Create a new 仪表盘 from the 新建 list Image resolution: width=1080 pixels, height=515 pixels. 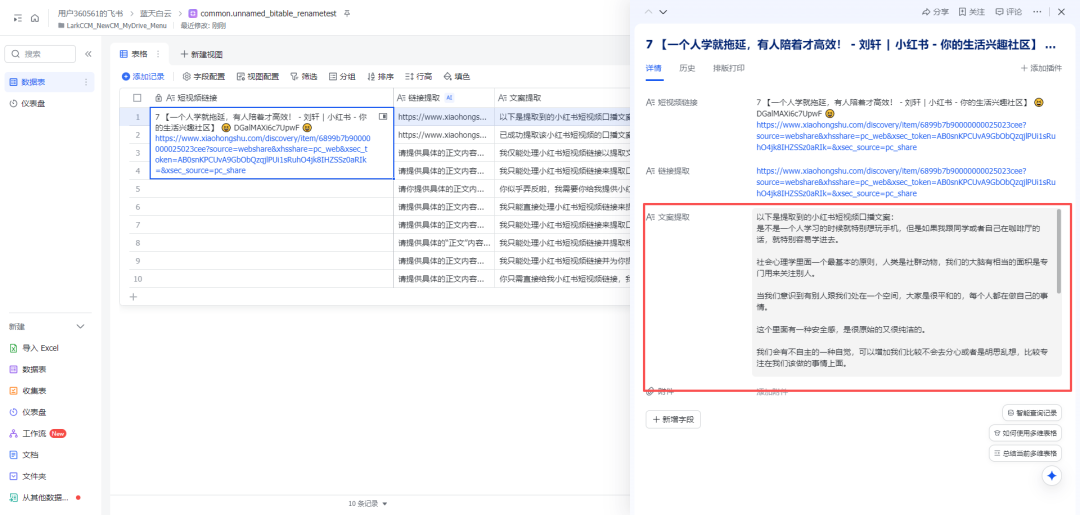pos(28,412)
